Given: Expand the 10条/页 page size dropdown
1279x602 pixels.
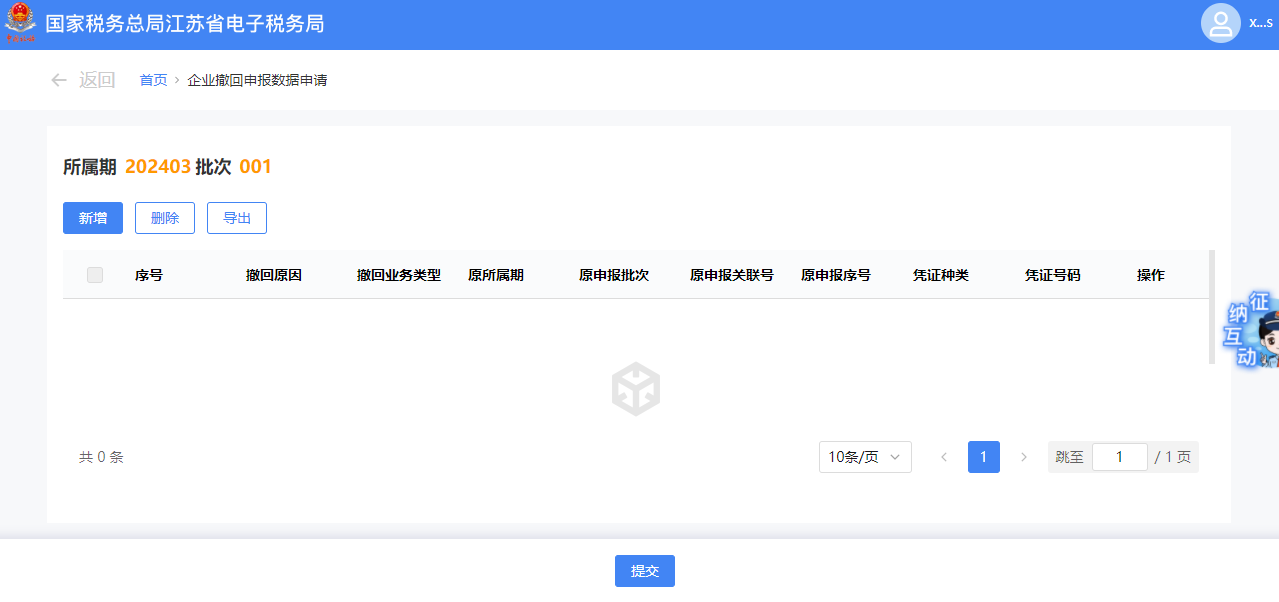Looking at the screenshot, I should point(865,457).
